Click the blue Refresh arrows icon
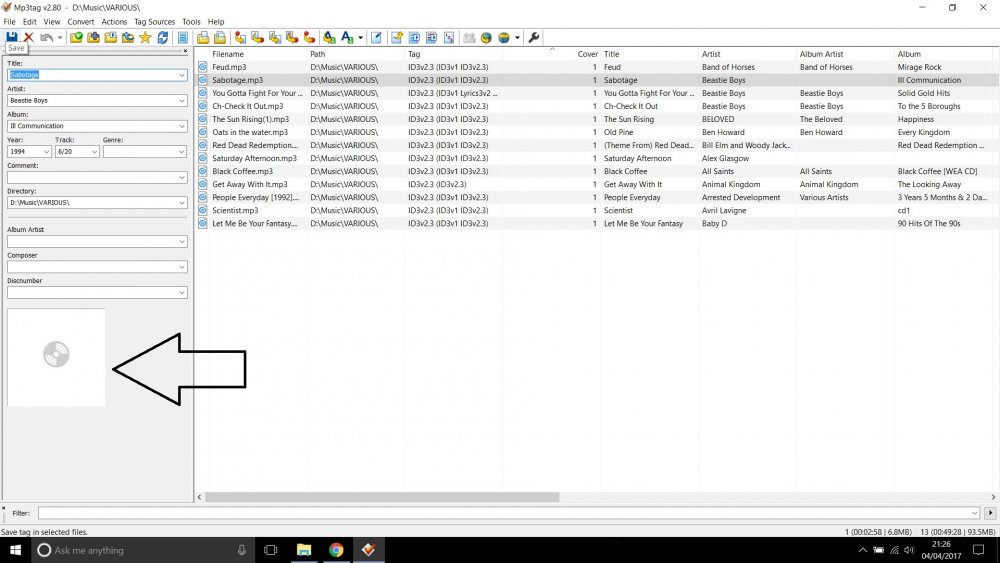Viewport: 1000px width, 563px height. coord(163,38)
